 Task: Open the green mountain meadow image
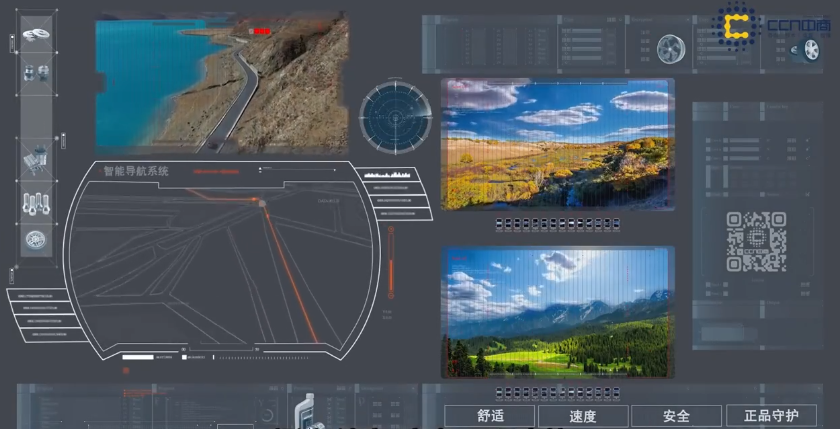(x=557, y=312)
